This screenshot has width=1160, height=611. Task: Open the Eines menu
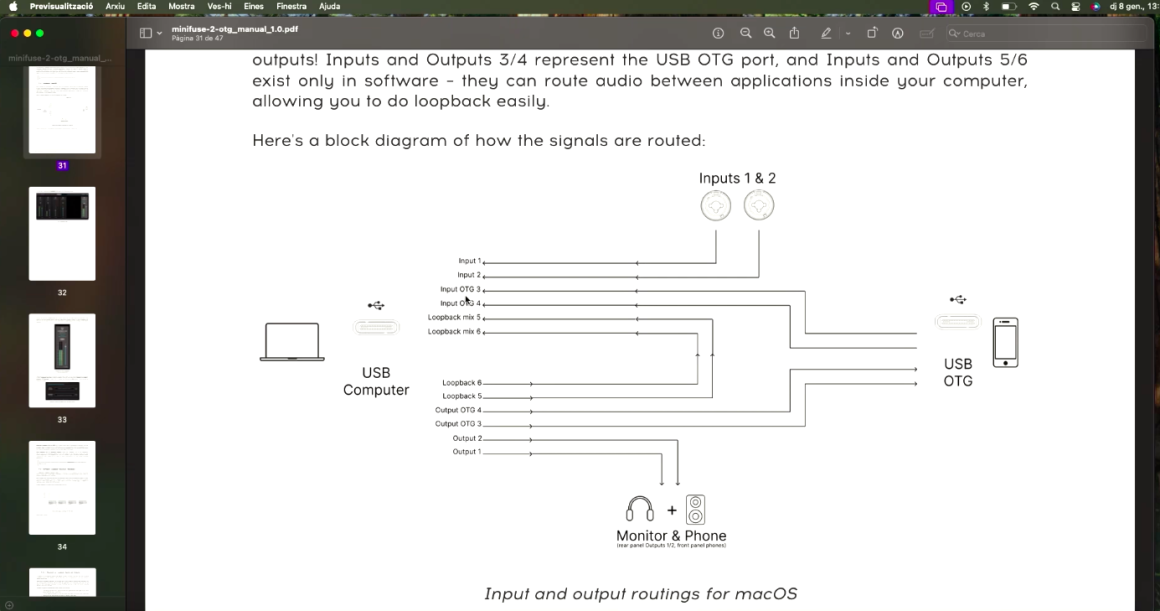(253, 6)
